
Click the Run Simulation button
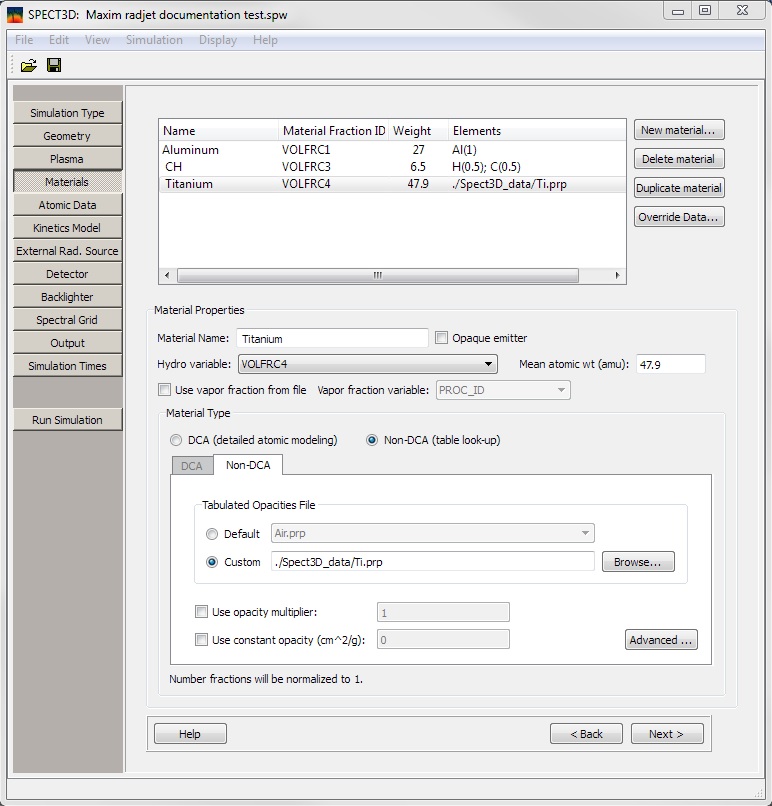(x=68, y=420)
